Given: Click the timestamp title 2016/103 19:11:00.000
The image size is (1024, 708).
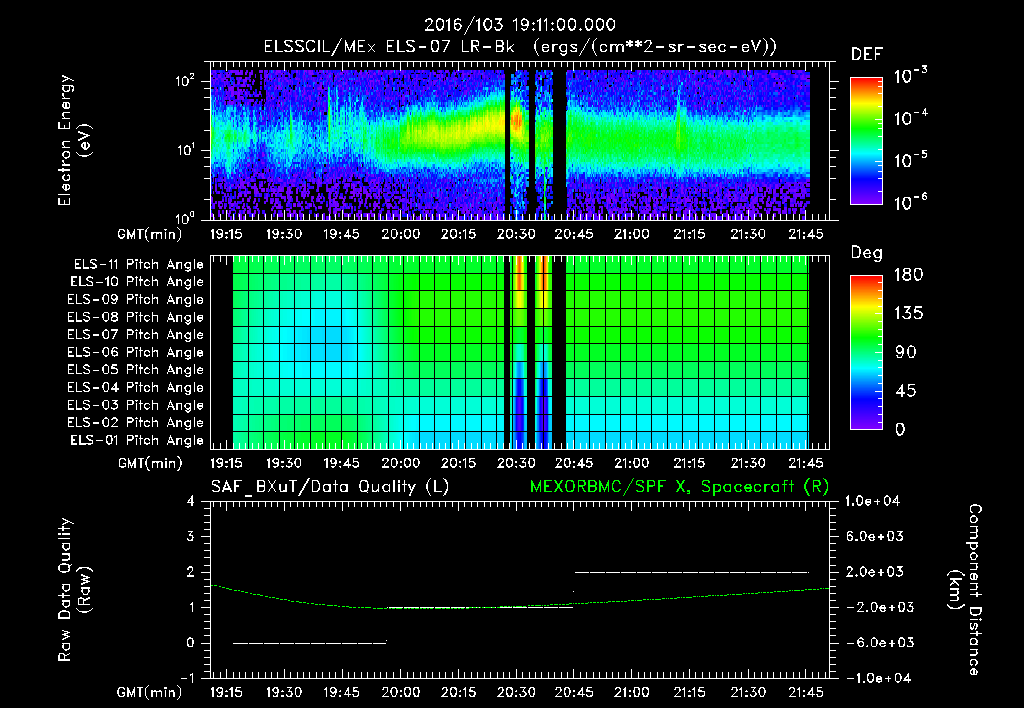Looking at the screenshot, I should 520,25.
